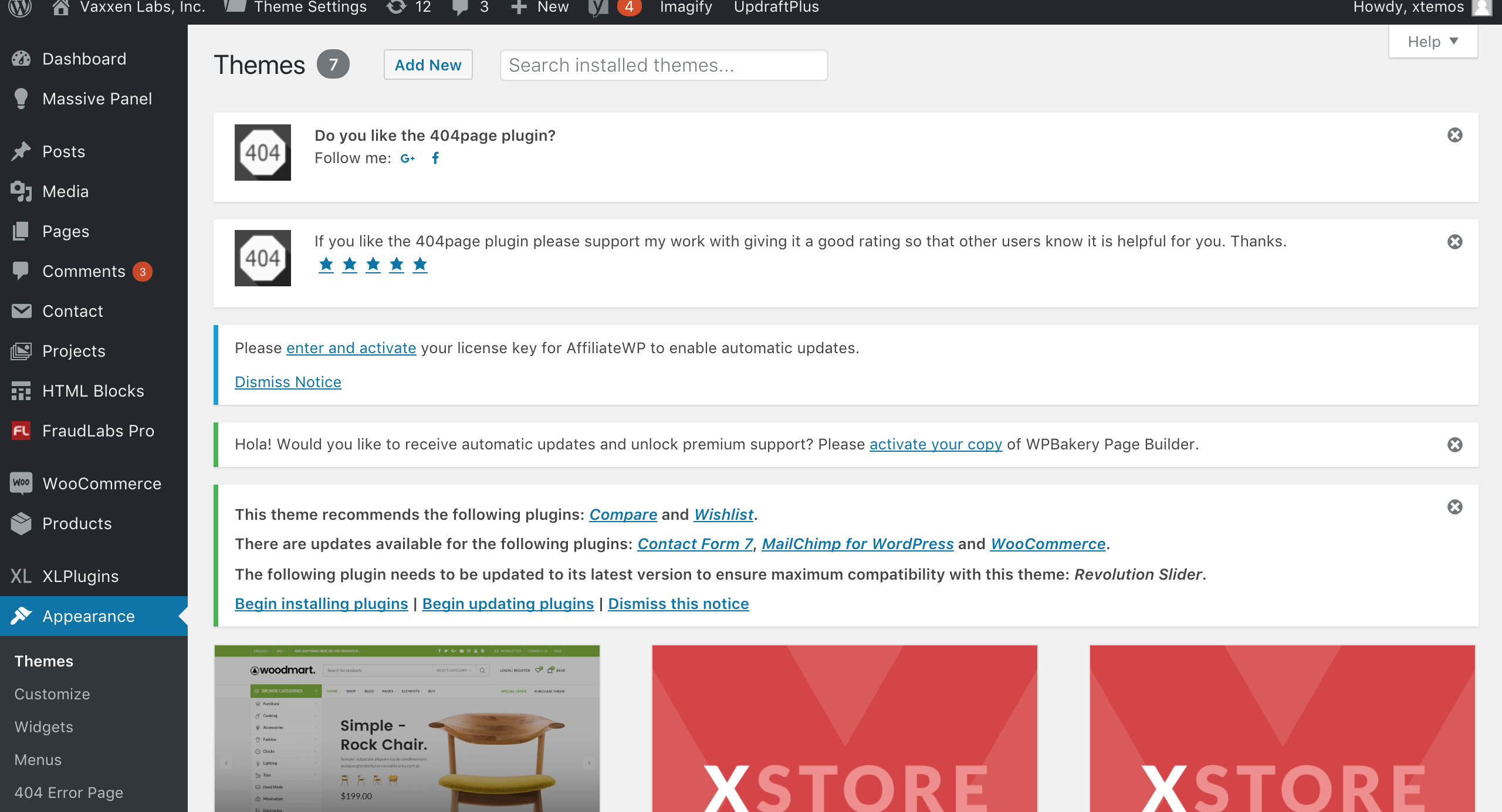Screen dimensions: 1502x812
Task: Rate with the fifth star icon
Action: coord(420,265)
